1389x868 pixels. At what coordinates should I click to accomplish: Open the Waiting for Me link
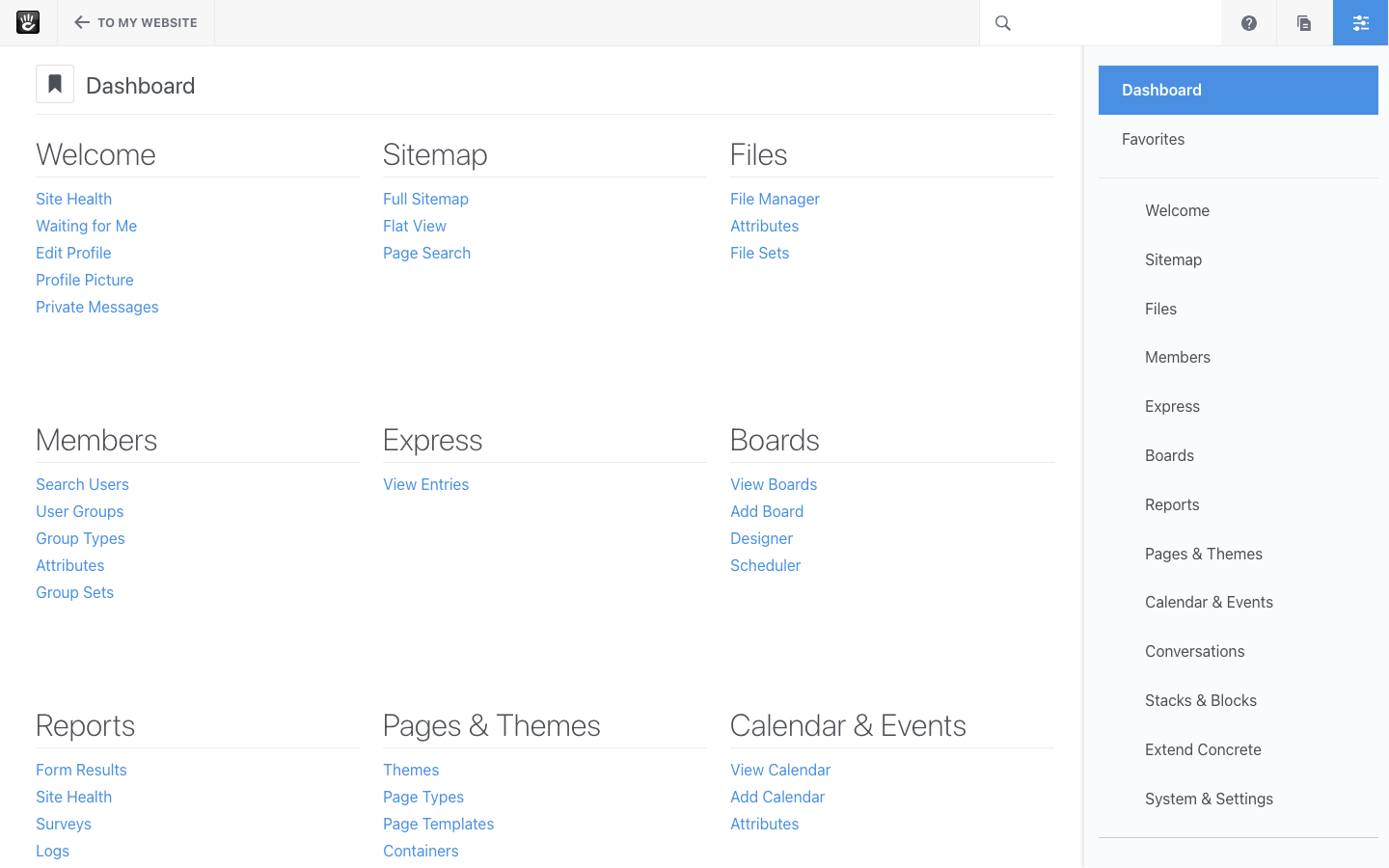click(86, 226)
